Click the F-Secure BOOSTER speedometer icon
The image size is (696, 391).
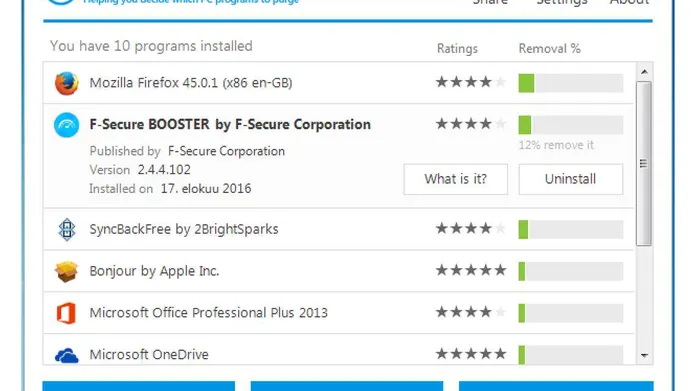(x=67, y=125)
